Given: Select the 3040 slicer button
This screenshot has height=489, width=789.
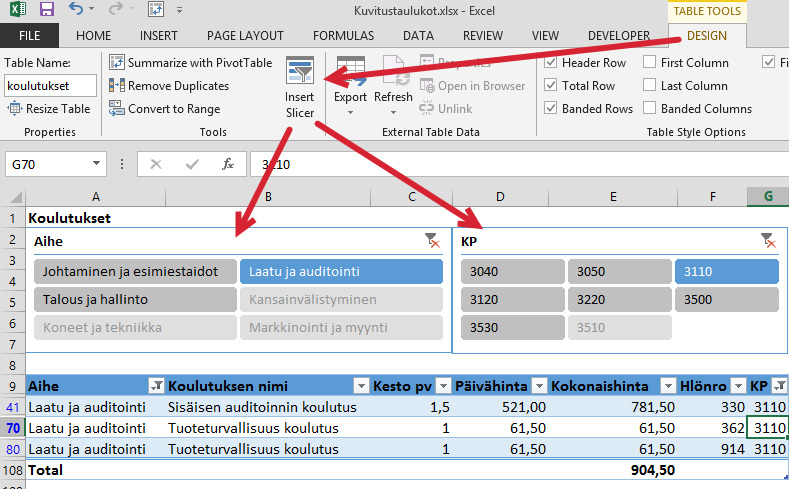Looking at the screenshot, I should tap(511, 271).
